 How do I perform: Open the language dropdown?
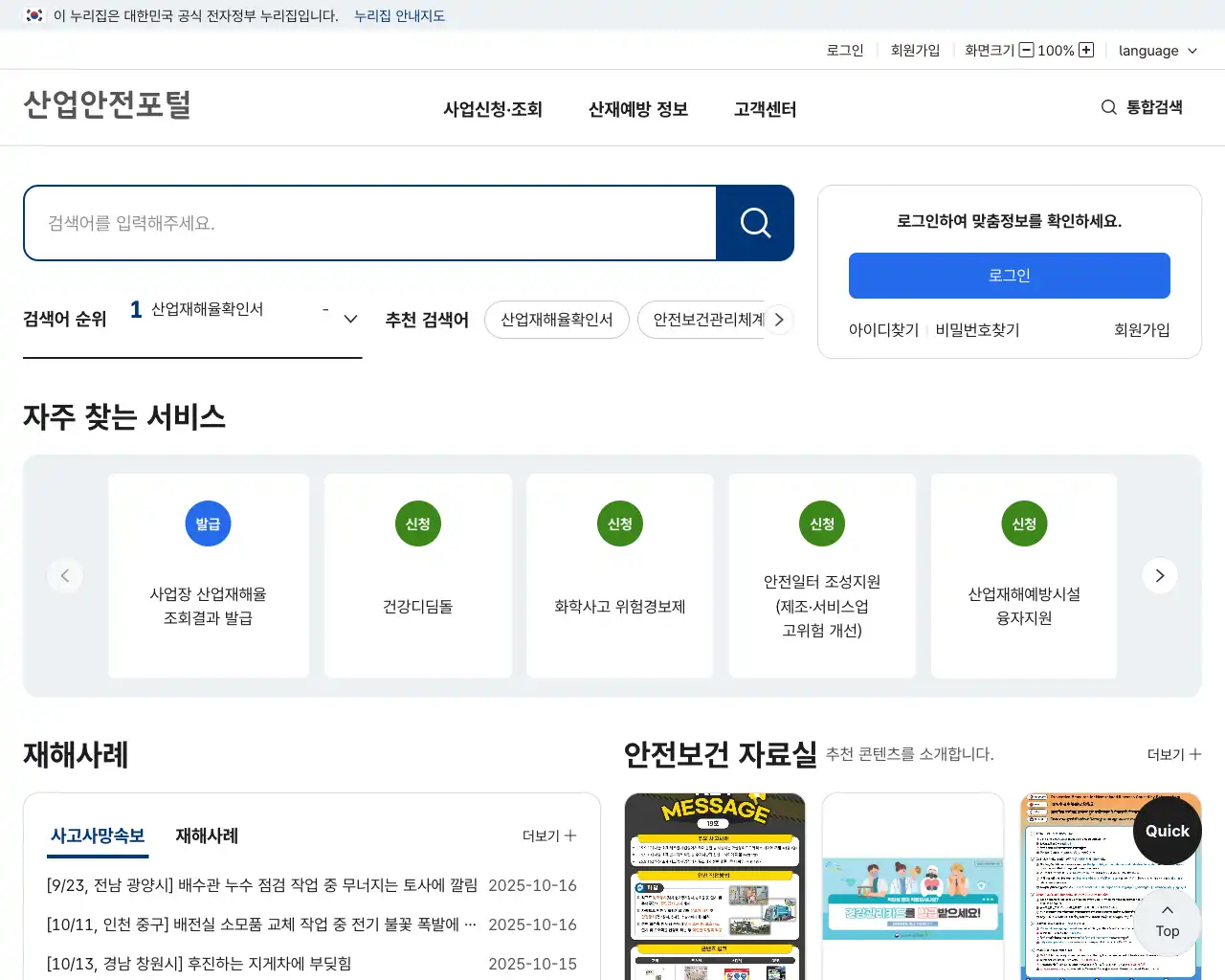[x=1157, y=51]
